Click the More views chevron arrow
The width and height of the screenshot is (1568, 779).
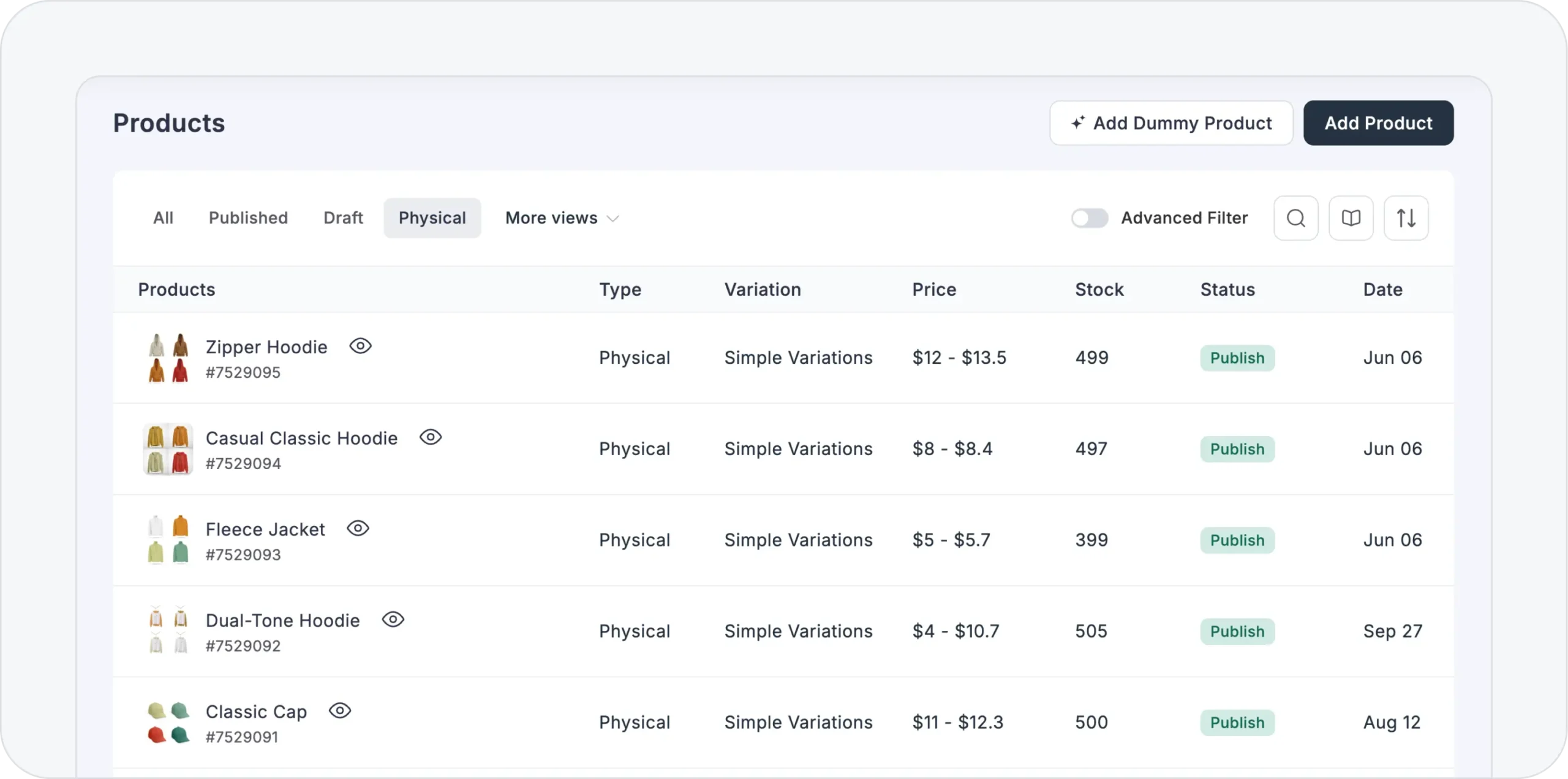pyautogui.click(x=612, y=219)
